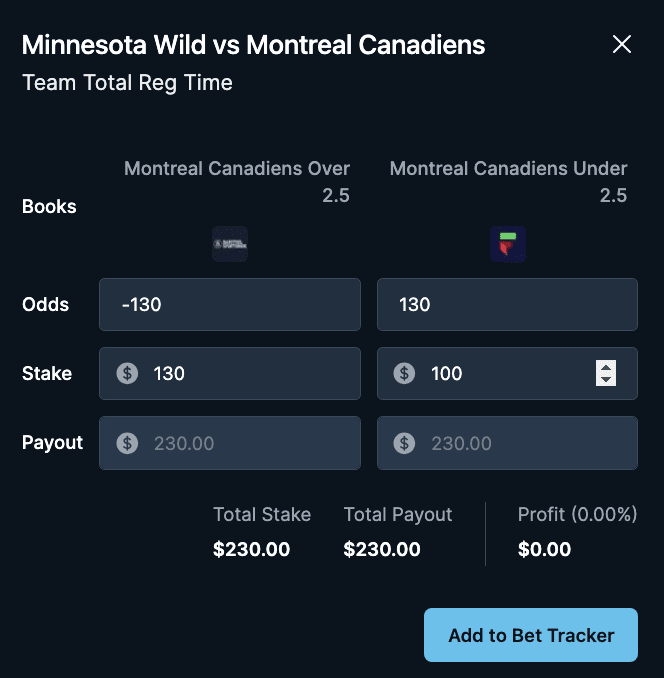Screen dimensions: 664x678
Task: Add this bet to the Bet Tracker
Action: pyautogui.click(x=531, y=635)
